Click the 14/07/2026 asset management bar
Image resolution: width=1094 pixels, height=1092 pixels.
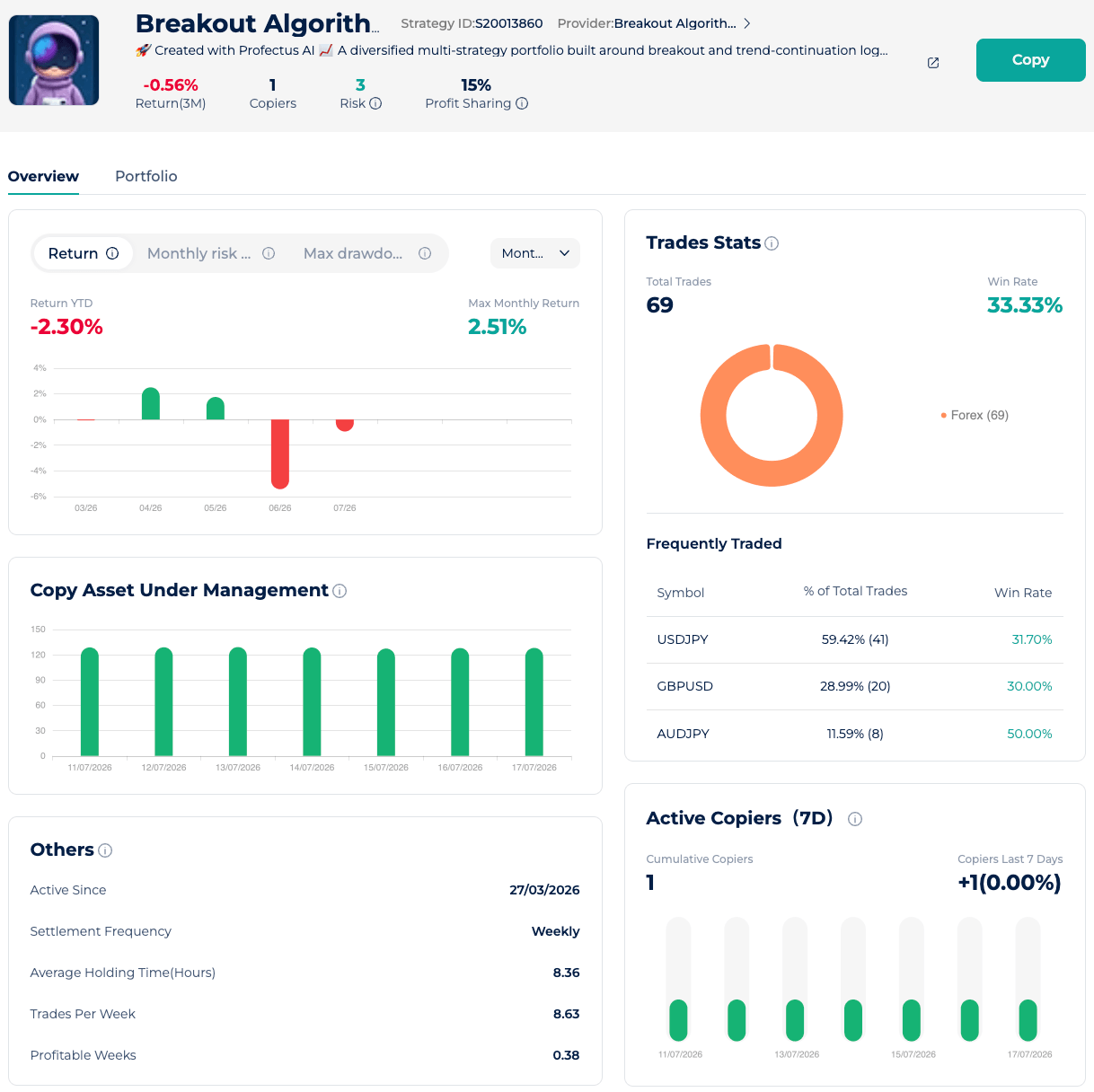tap(312, 701)
